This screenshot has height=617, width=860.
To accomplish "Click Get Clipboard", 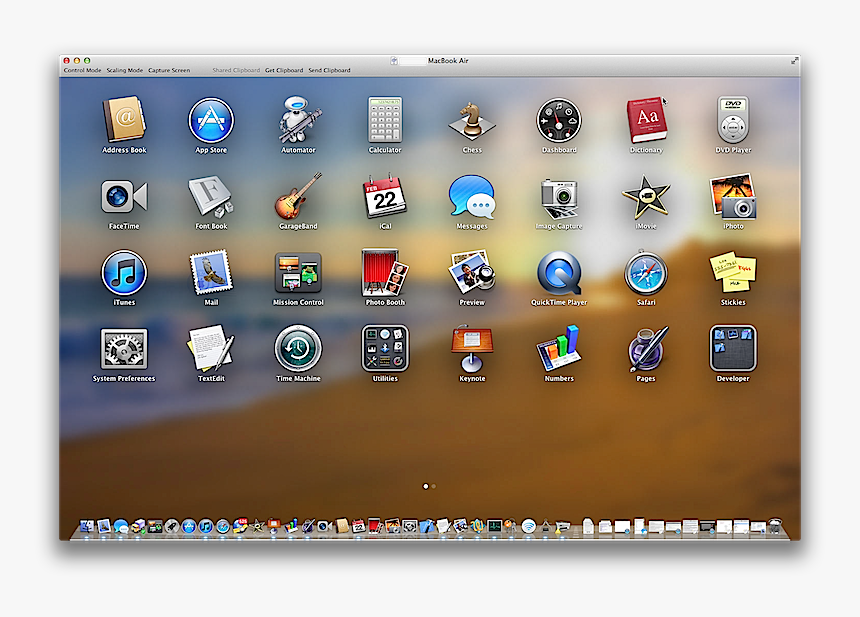I will click(284, 70).
